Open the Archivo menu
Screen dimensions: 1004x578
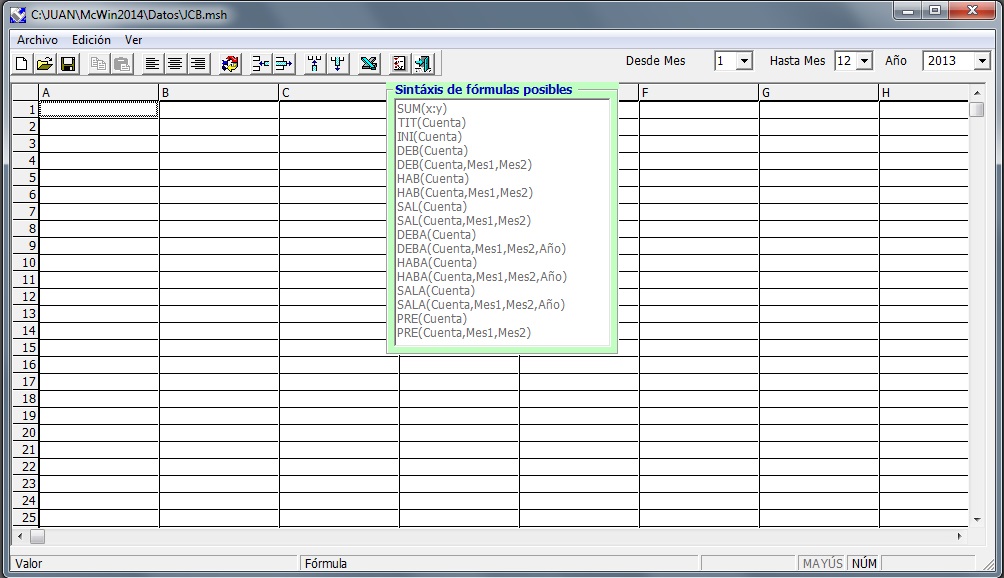[37, 40]
